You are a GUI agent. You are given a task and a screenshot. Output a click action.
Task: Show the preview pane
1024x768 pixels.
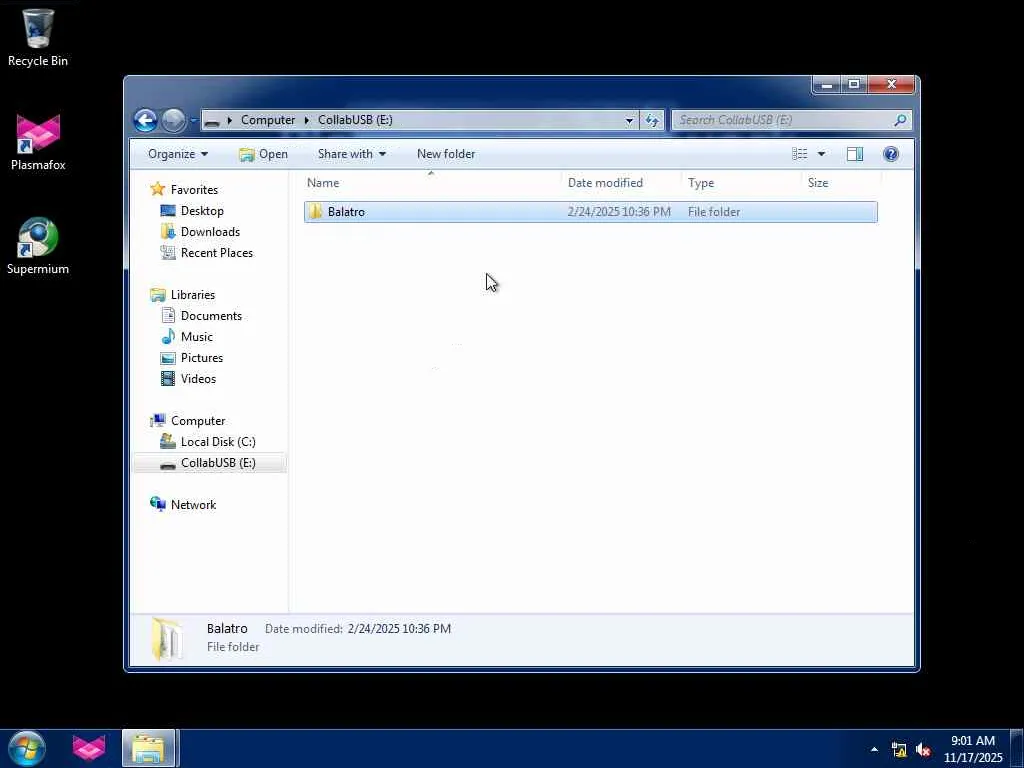click(854, 154)
